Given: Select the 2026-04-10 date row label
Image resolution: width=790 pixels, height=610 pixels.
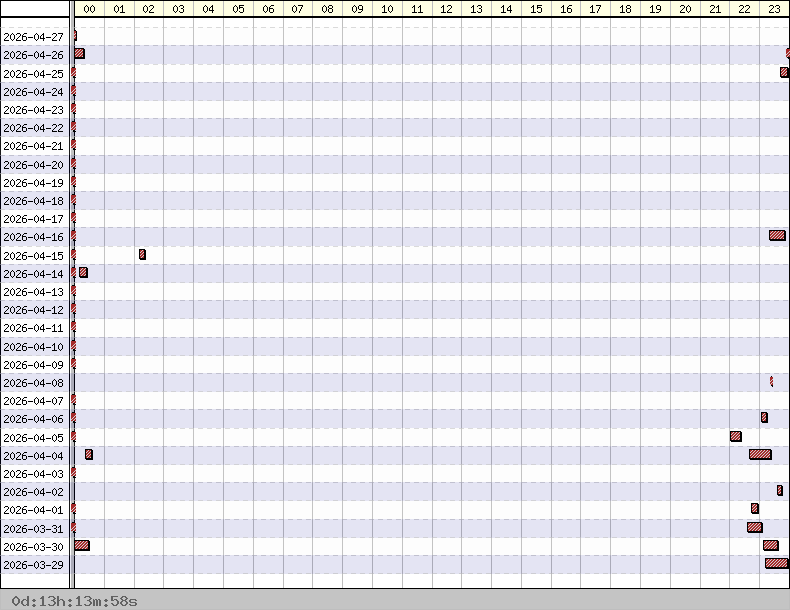Looking at the screenshot, I should pos(34,347).
